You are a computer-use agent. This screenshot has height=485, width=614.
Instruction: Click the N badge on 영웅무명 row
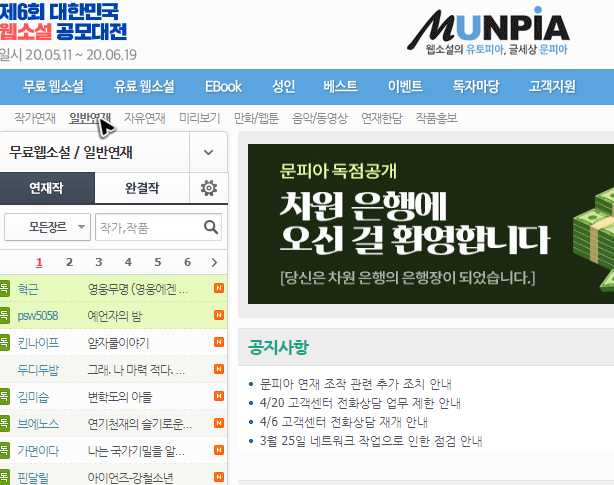click(219, 288)
